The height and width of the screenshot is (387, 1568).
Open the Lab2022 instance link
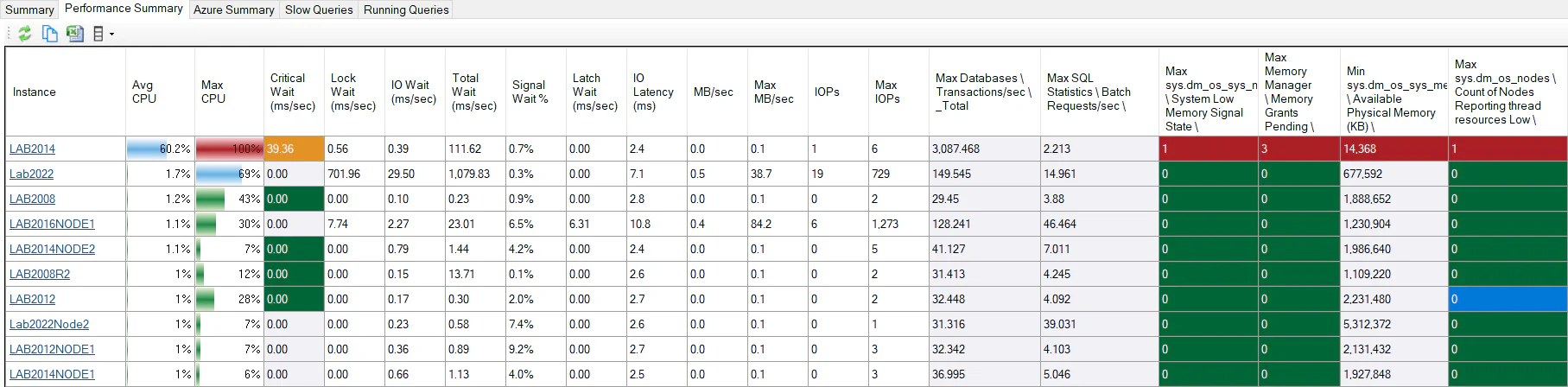pos(31,174)
